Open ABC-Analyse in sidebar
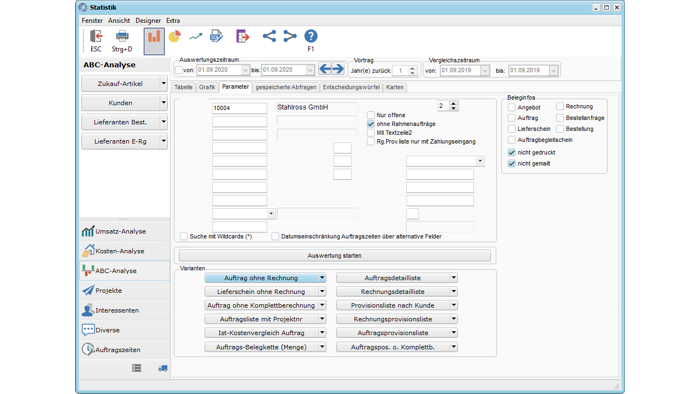 click(125, 271)
